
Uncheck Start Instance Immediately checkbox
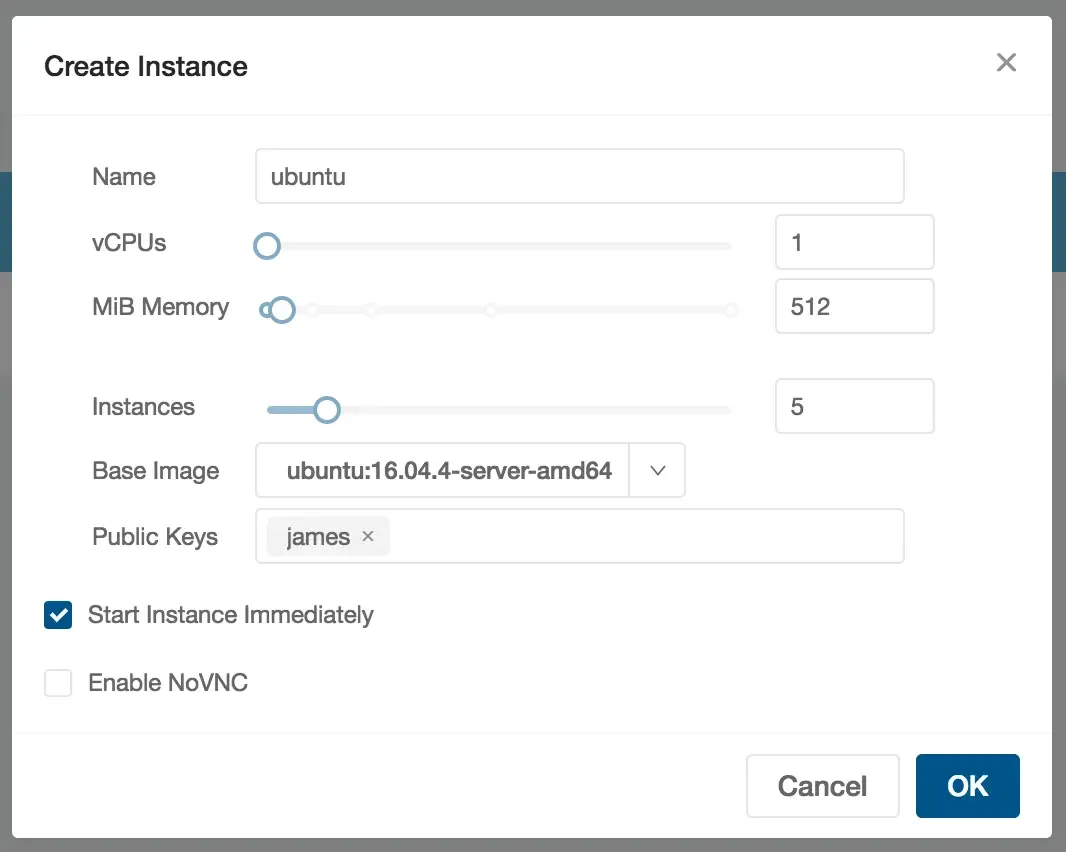[58, 615]
